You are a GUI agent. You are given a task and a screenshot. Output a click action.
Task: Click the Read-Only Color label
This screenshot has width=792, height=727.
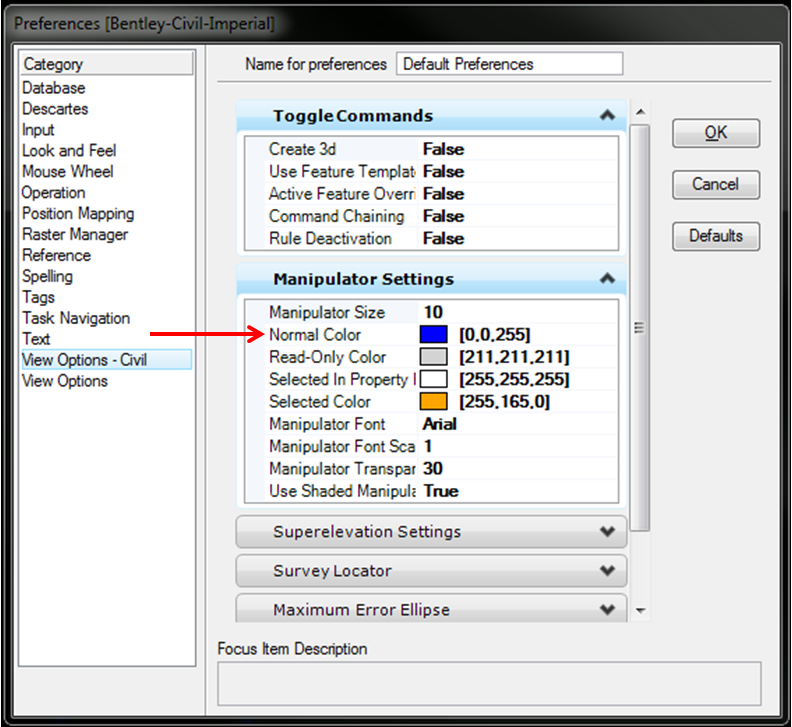tap(327, 357)
